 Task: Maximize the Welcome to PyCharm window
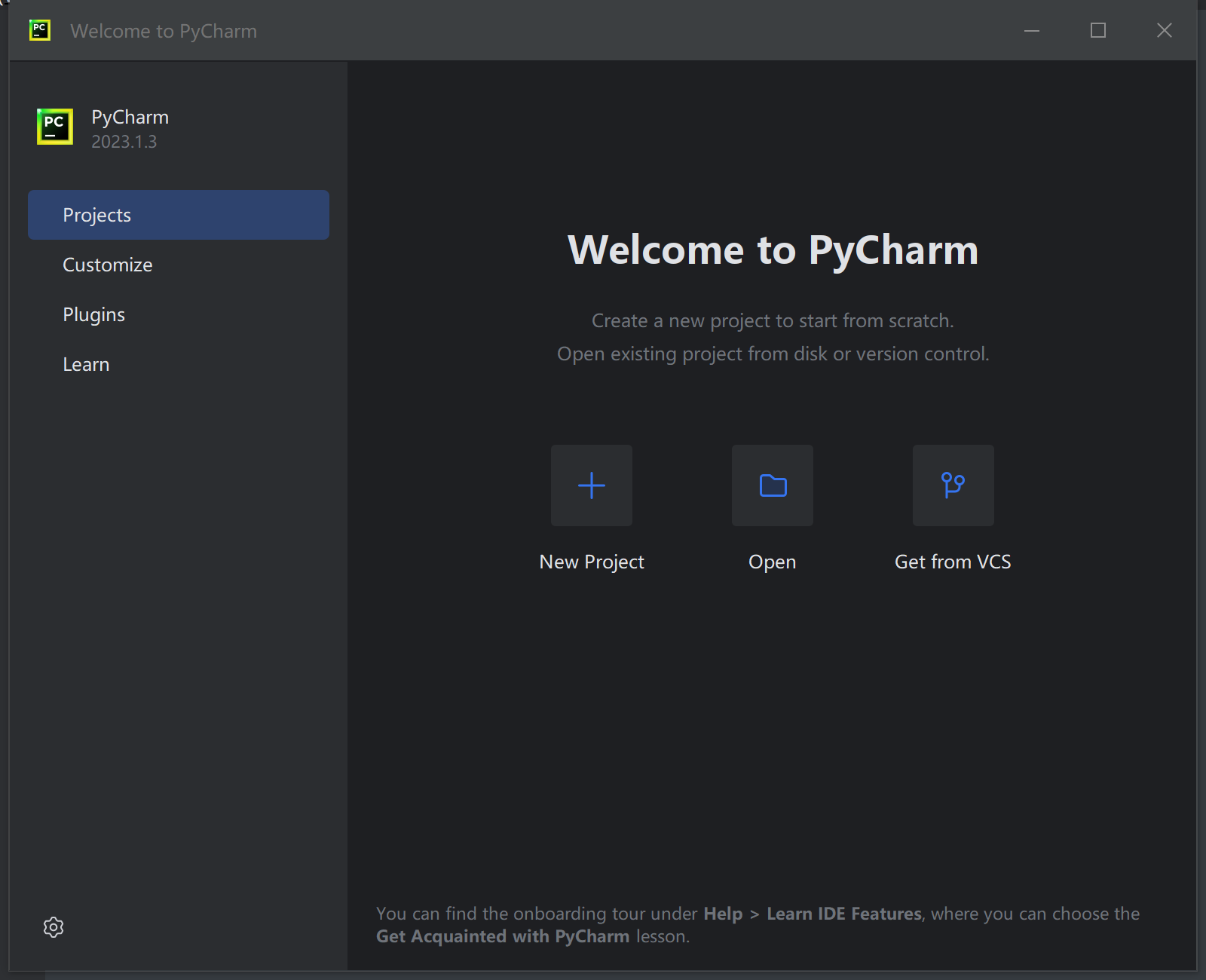click(1098, 30)
